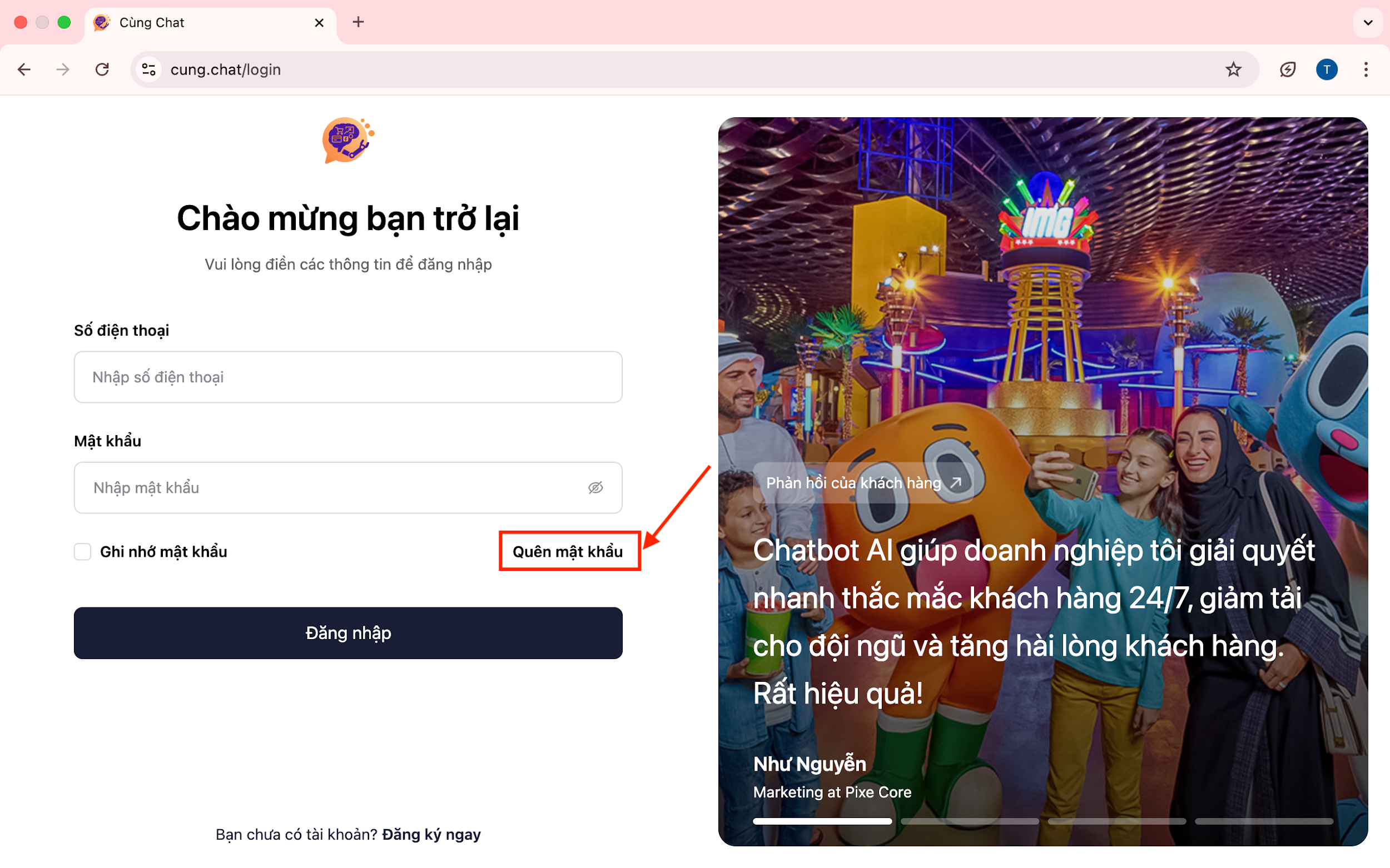Viewport: 1390px width, 868px height.
Task: Bookmark this page with star icon
Action: click(x=1233, y=69)
